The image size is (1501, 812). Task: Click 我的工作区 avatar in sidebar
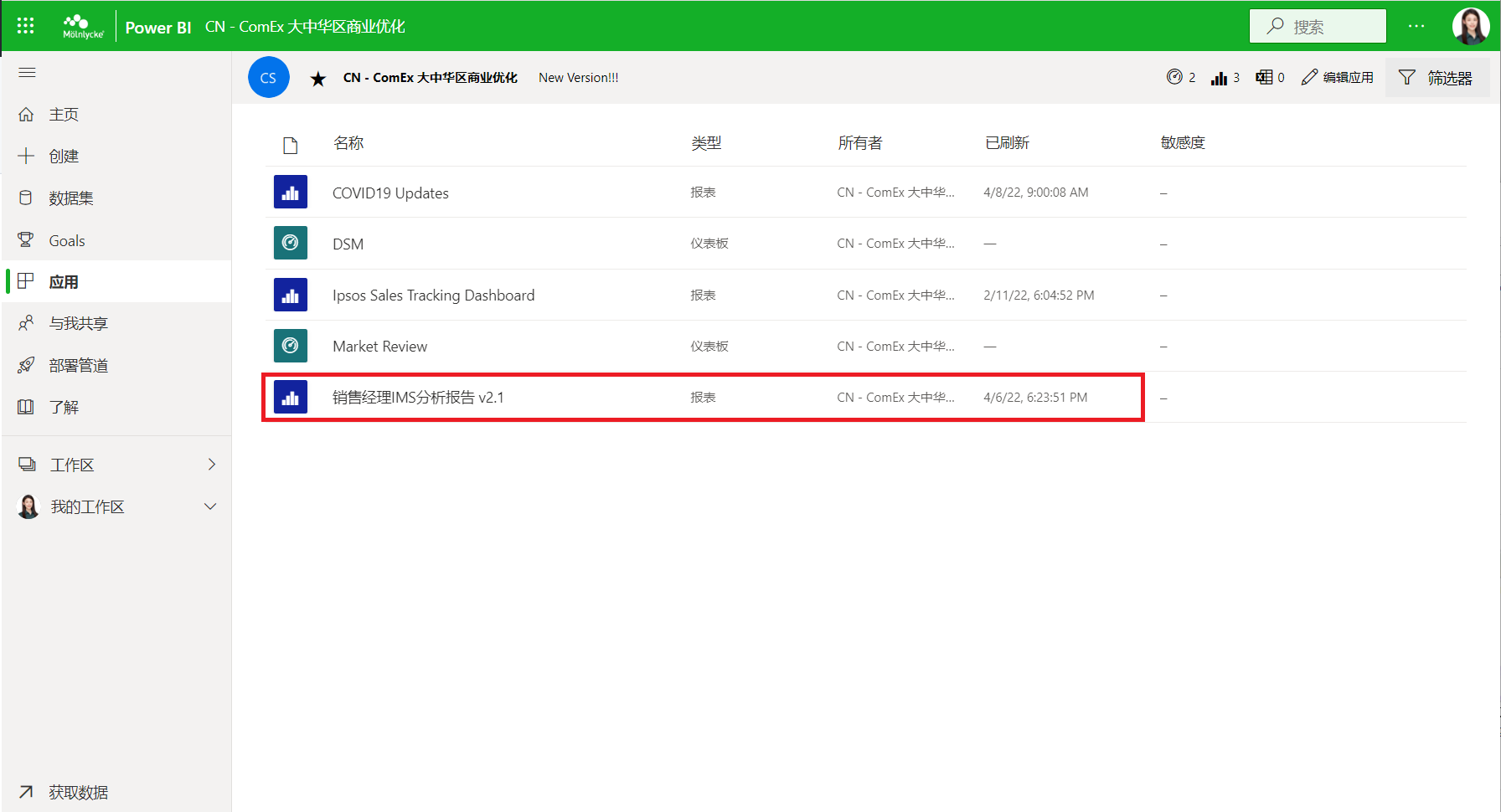[x=28, y=506]
